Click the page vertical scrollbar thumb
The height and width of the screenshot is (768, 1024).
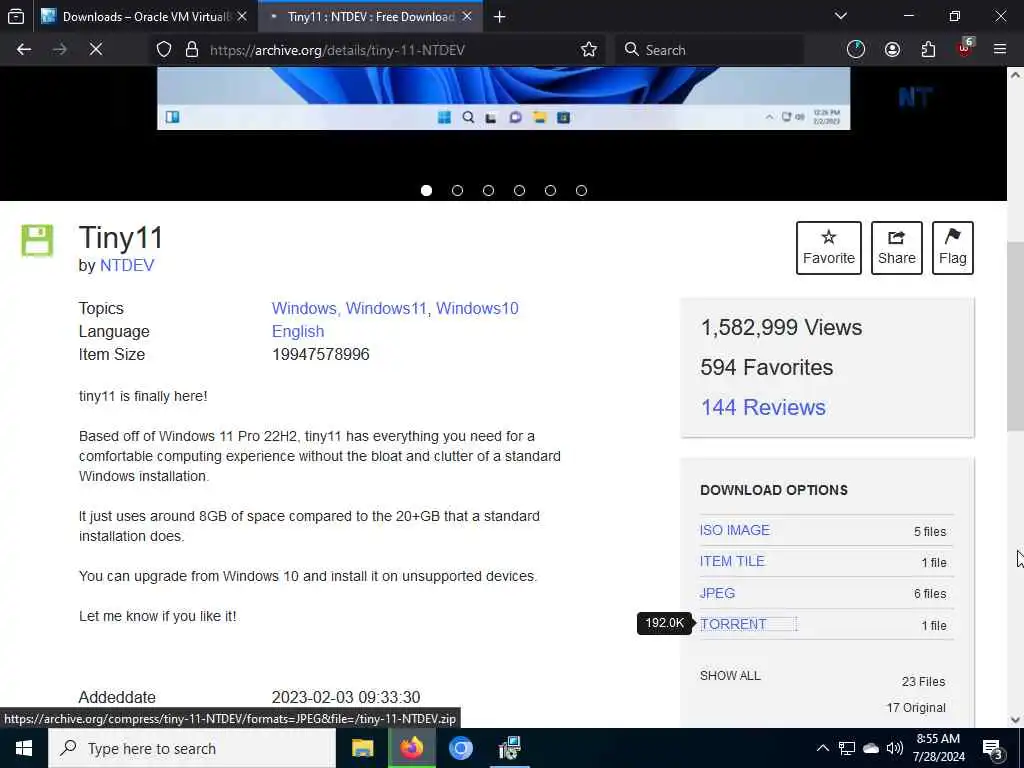click(x=1015, y=336)
